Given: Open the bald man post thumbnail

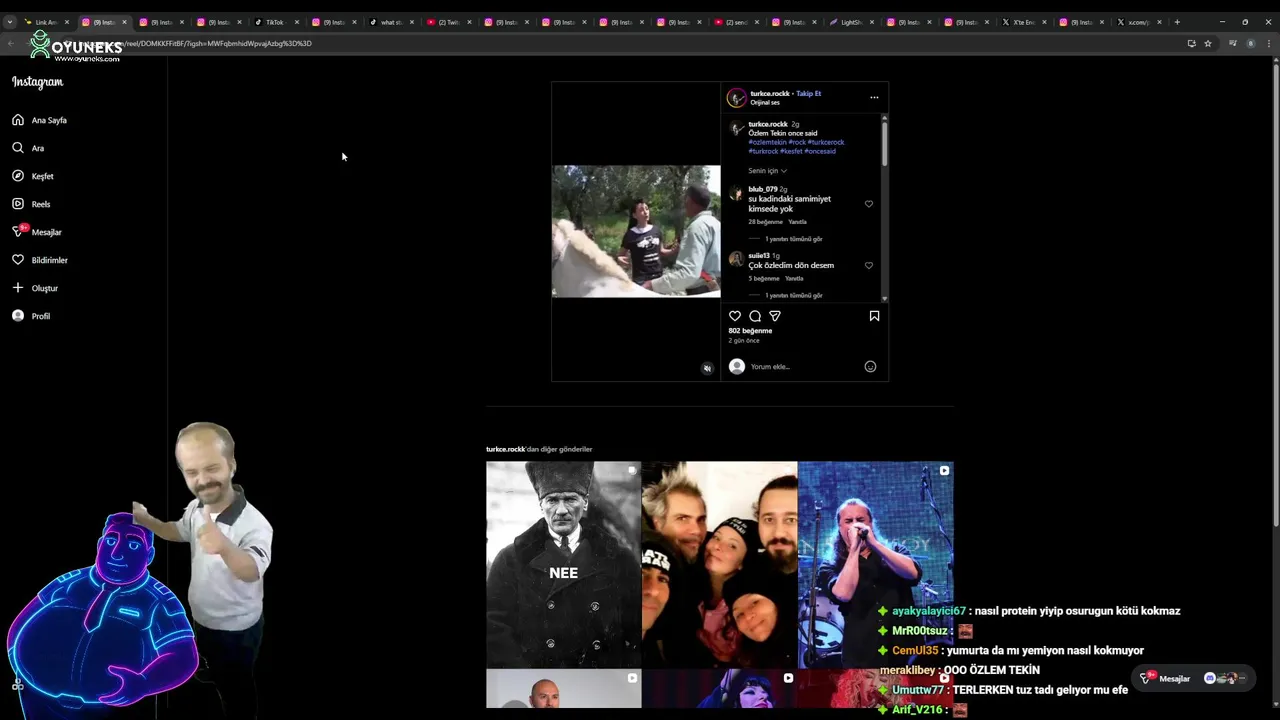Looking at the screenshot, I should (x=563, y=689).
